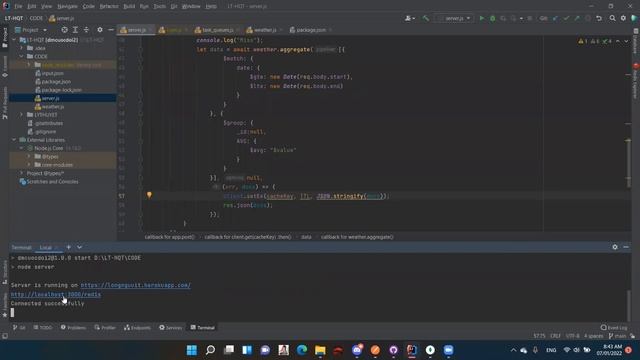640x360 pixels.
Task: Open the Event Log in status bar
Action: [613, 327]
